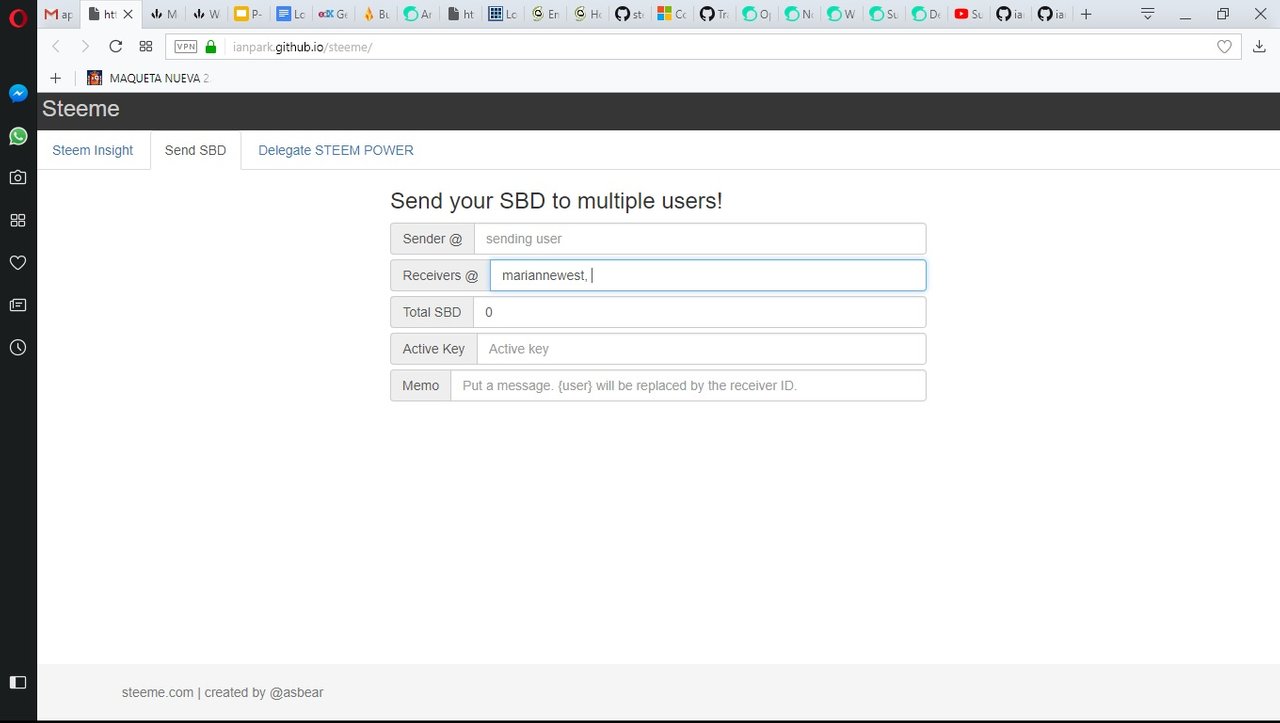Screen dimensions: 1280x723
Task: Switch to the Gmail tab
Action: pos(59,14)
